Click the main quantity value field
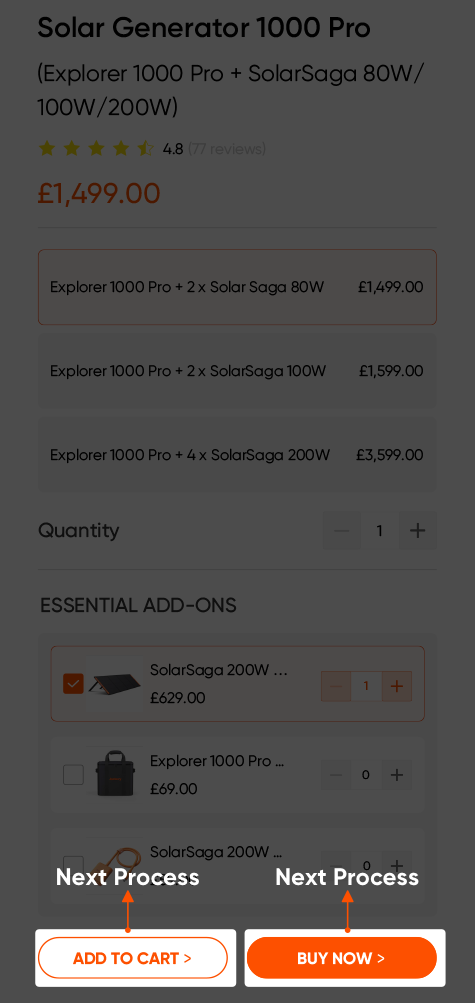The width and height of the screenshot is (475, 1003). tap(380, 530)
